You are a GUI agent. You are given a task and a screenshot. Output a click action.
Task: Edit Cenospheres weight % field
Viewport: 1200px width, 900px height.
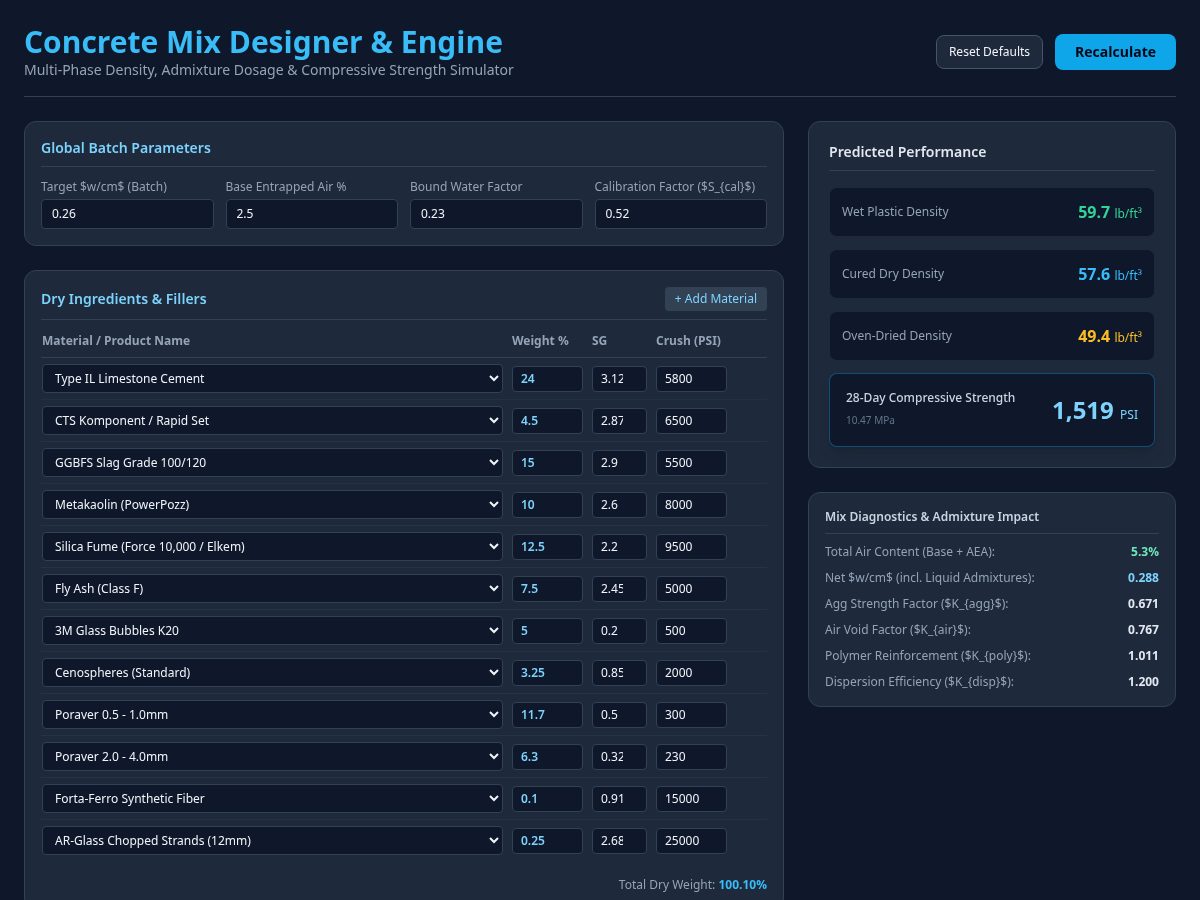(547, 673)
